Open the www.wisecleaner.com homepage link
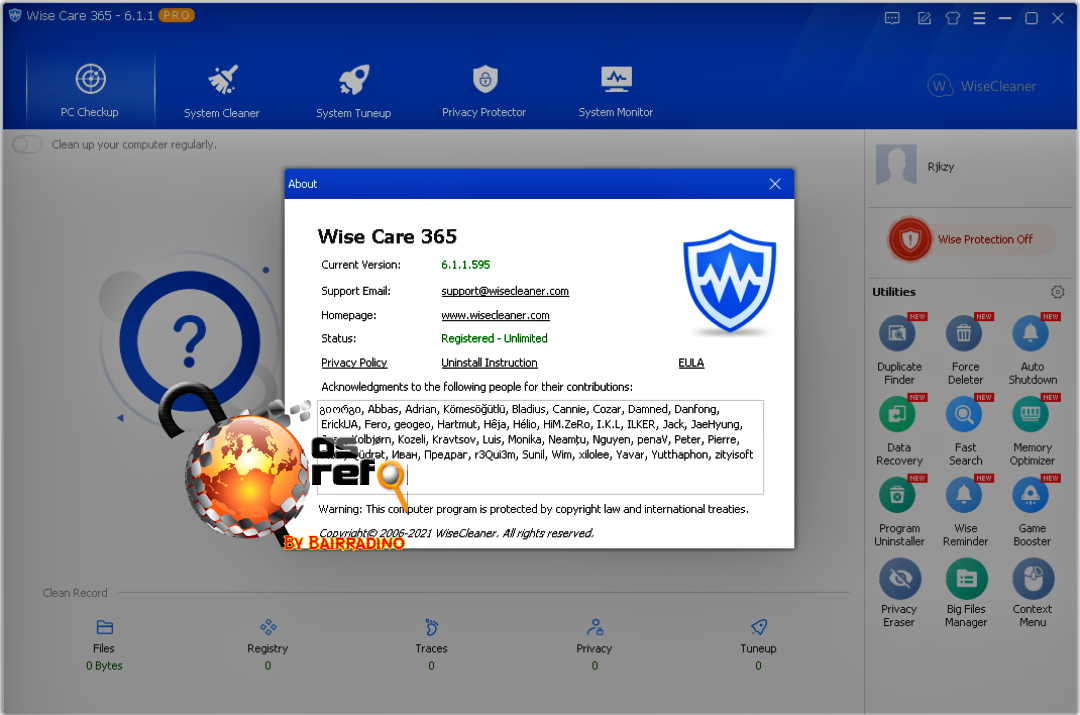This screenshot has width=1080, height=715. [x=495, y=315]
